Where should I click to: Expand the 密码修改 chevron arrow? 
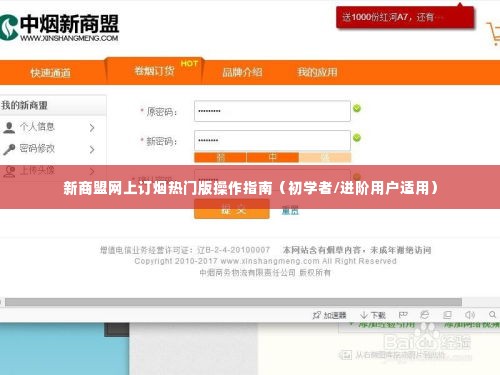pyautogui.click(x=92, y=149)
